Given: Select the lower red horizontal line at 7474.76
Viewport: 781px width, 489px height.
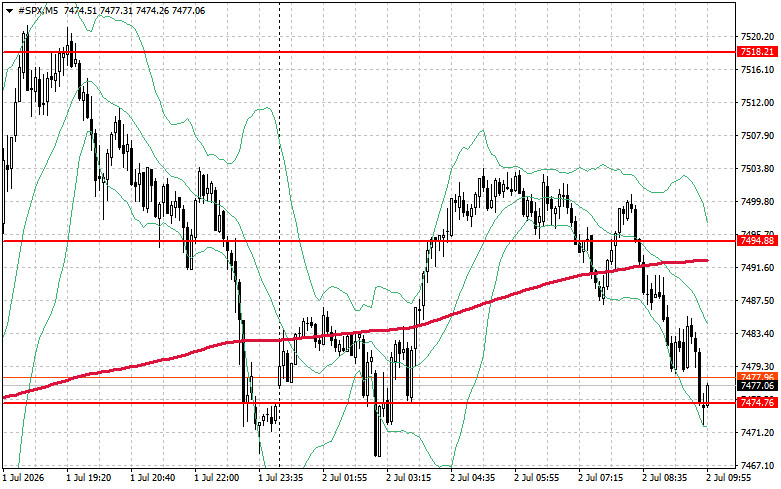Looking at the screenshot, I should (369, 402).
